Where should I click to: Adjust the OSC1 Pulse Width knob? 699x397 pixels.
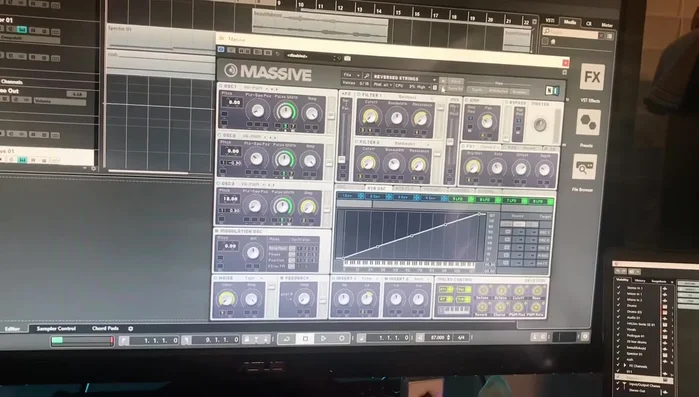(x=285, y=112)
